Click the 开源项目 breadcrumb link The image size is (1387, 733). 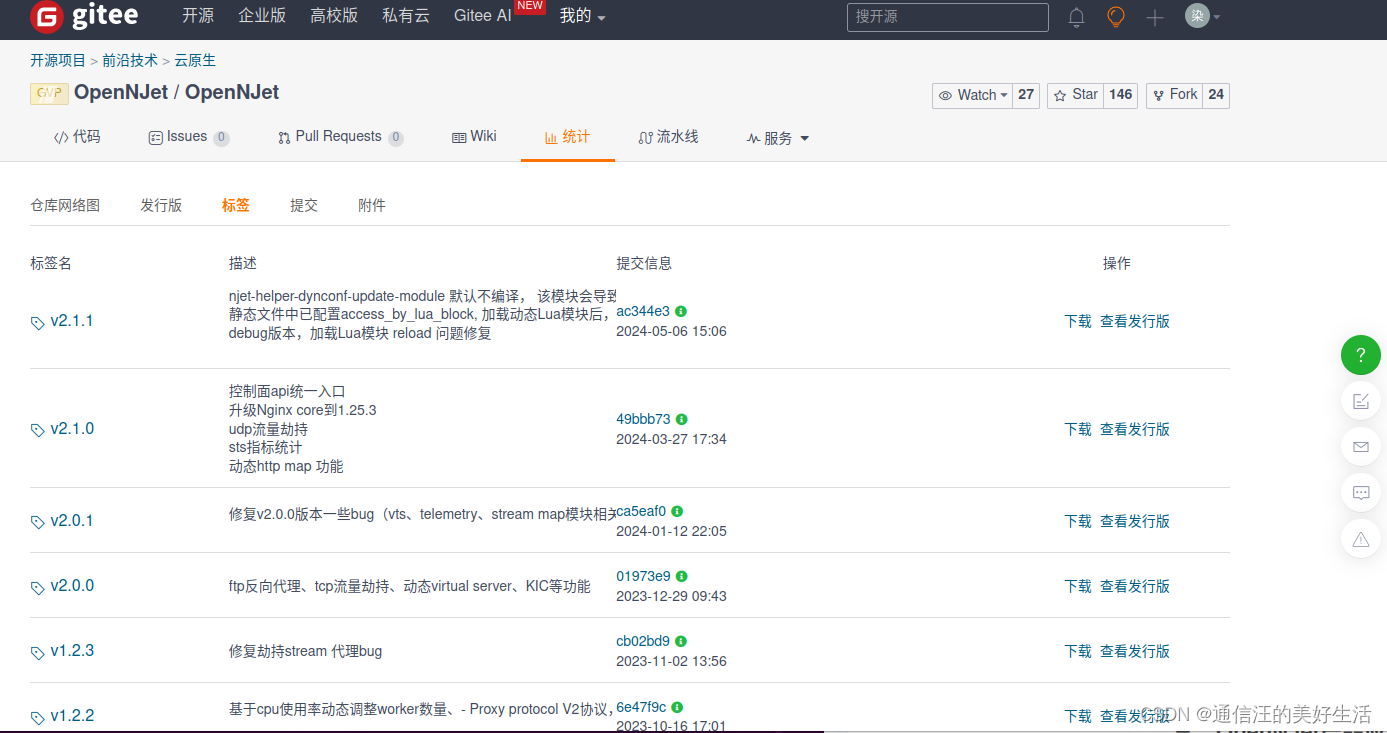coord(58,61)
